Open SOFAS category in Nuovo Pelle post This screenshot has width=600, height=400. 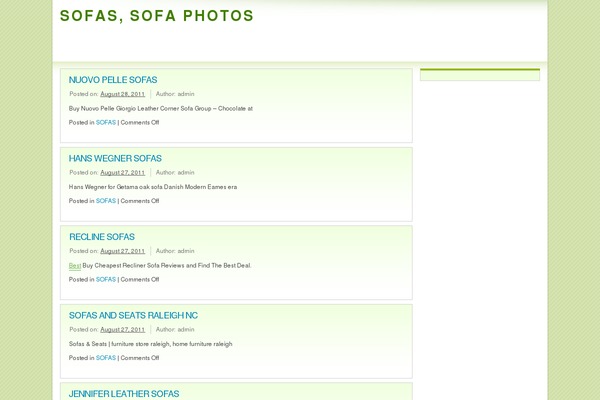(106, 122)
